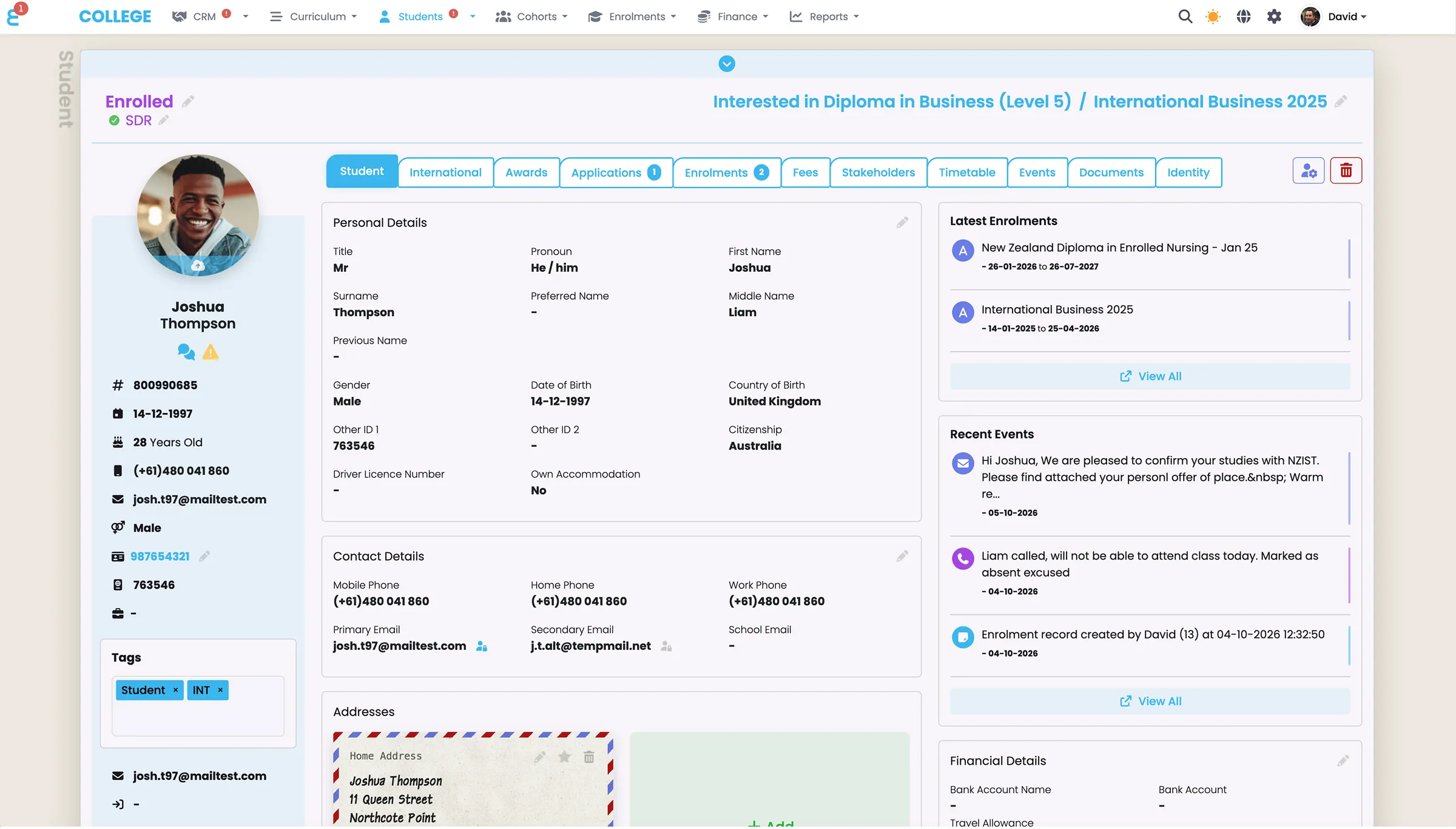
Task: Remove the INT tag
Action: pyautogui.click(x=220, y=690)
